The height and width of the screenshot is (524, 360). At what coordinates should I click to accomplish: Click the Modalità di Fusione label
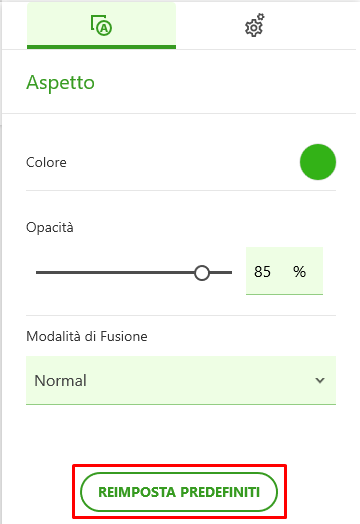click(x=87, y=336)
